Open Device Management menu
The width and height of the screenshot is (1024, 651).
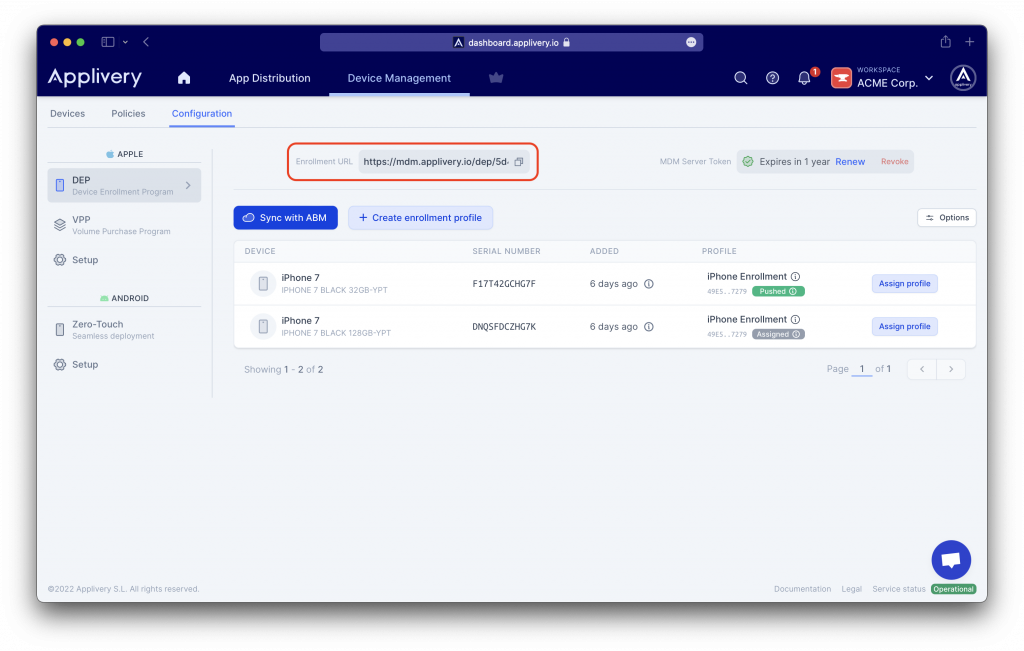pyautogui.click(x=399, y=78)
